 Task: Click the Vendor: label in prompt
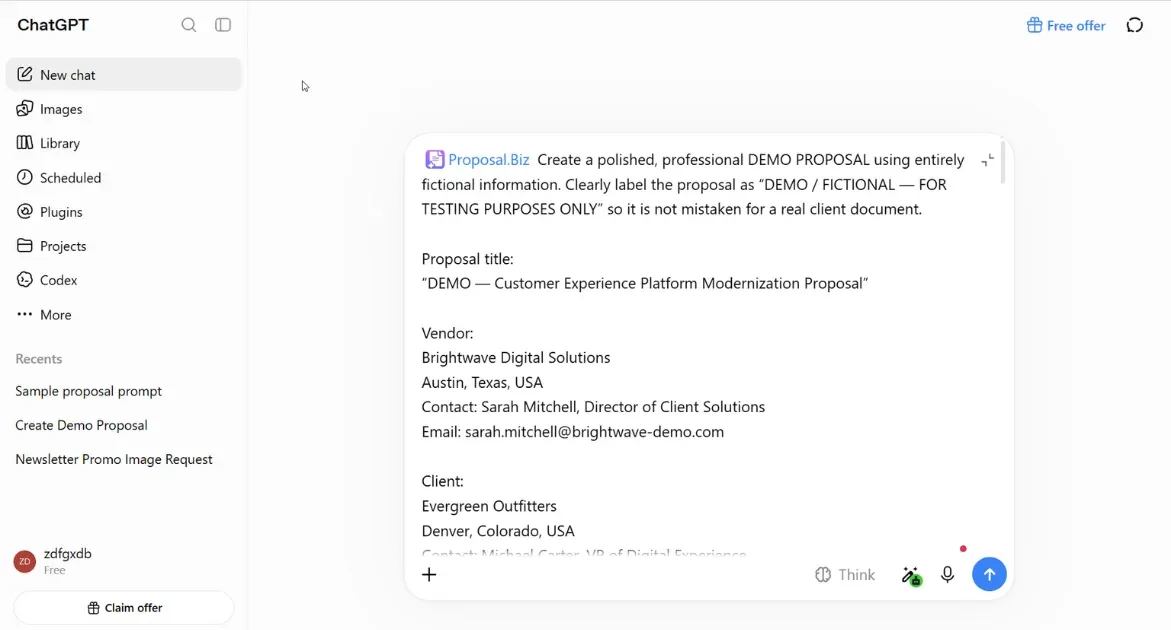point(447,333)
